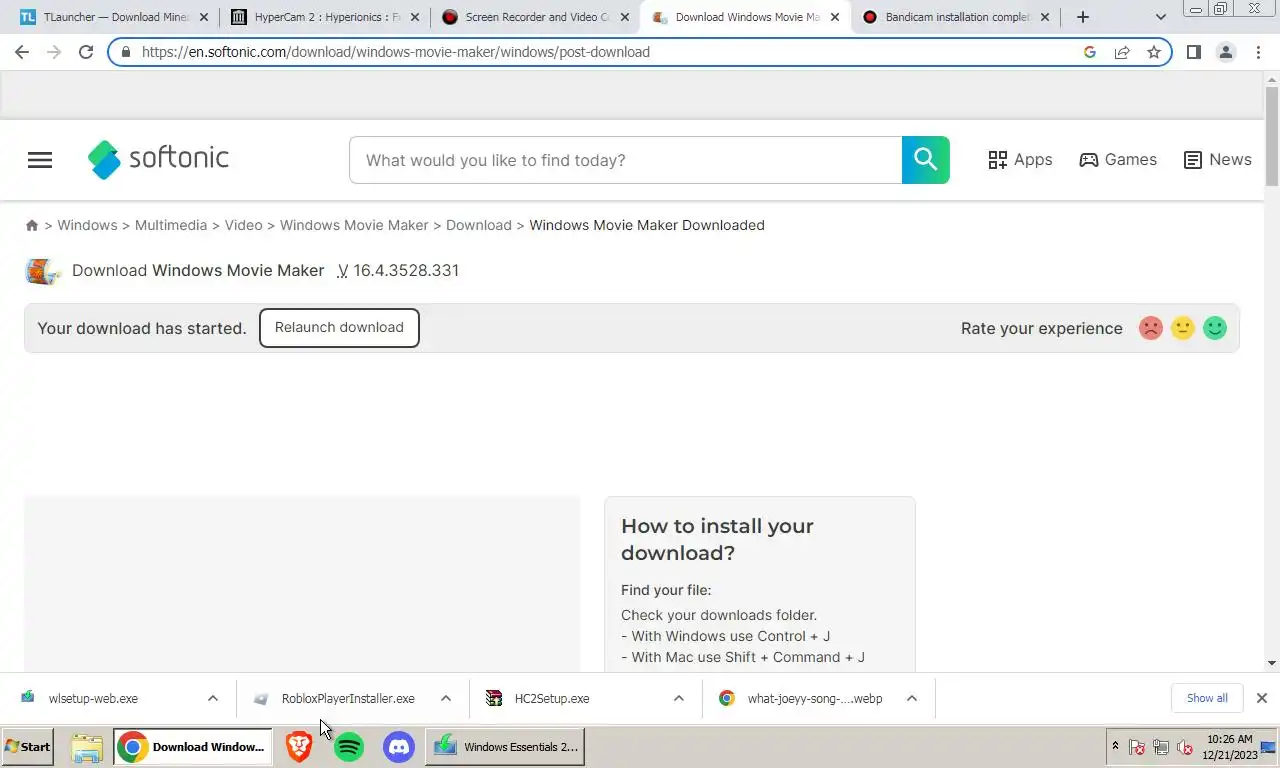Click the green search magnifier button

[x=925, y=160]
